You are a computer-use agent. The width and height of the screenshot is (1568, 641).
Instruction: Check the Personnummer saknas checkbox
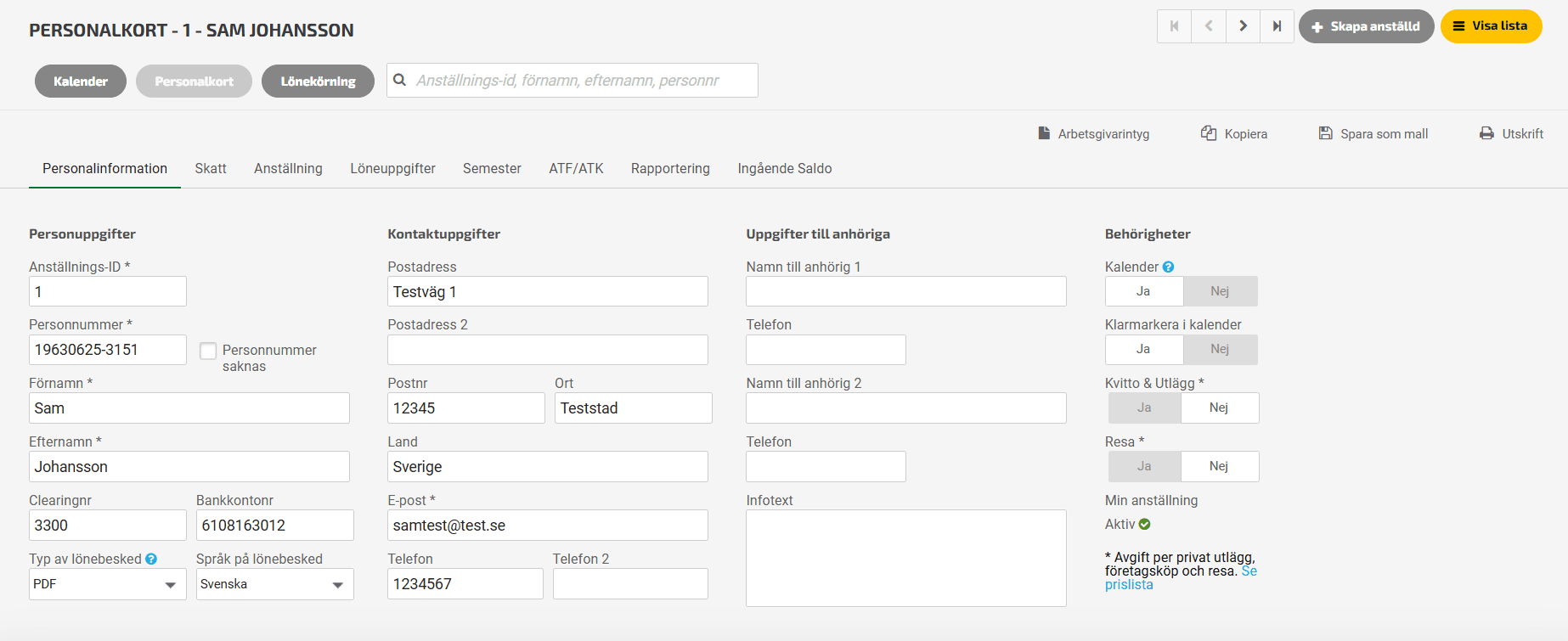coord(208,351)
